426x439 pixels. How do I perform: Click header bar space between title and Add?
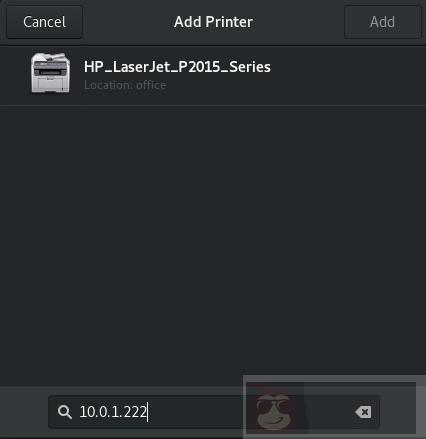pyautogui.click(x=298, y=22)
